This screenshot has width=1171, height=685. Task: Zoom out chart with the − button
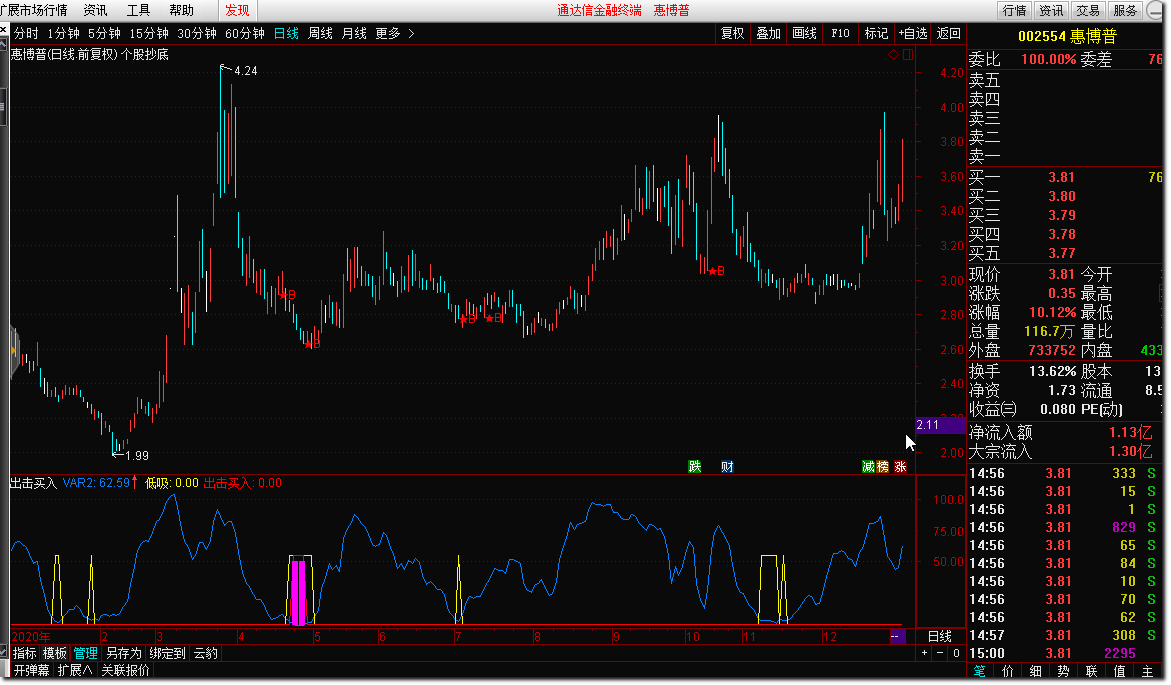pyautogui.click(x=940, y=653)
